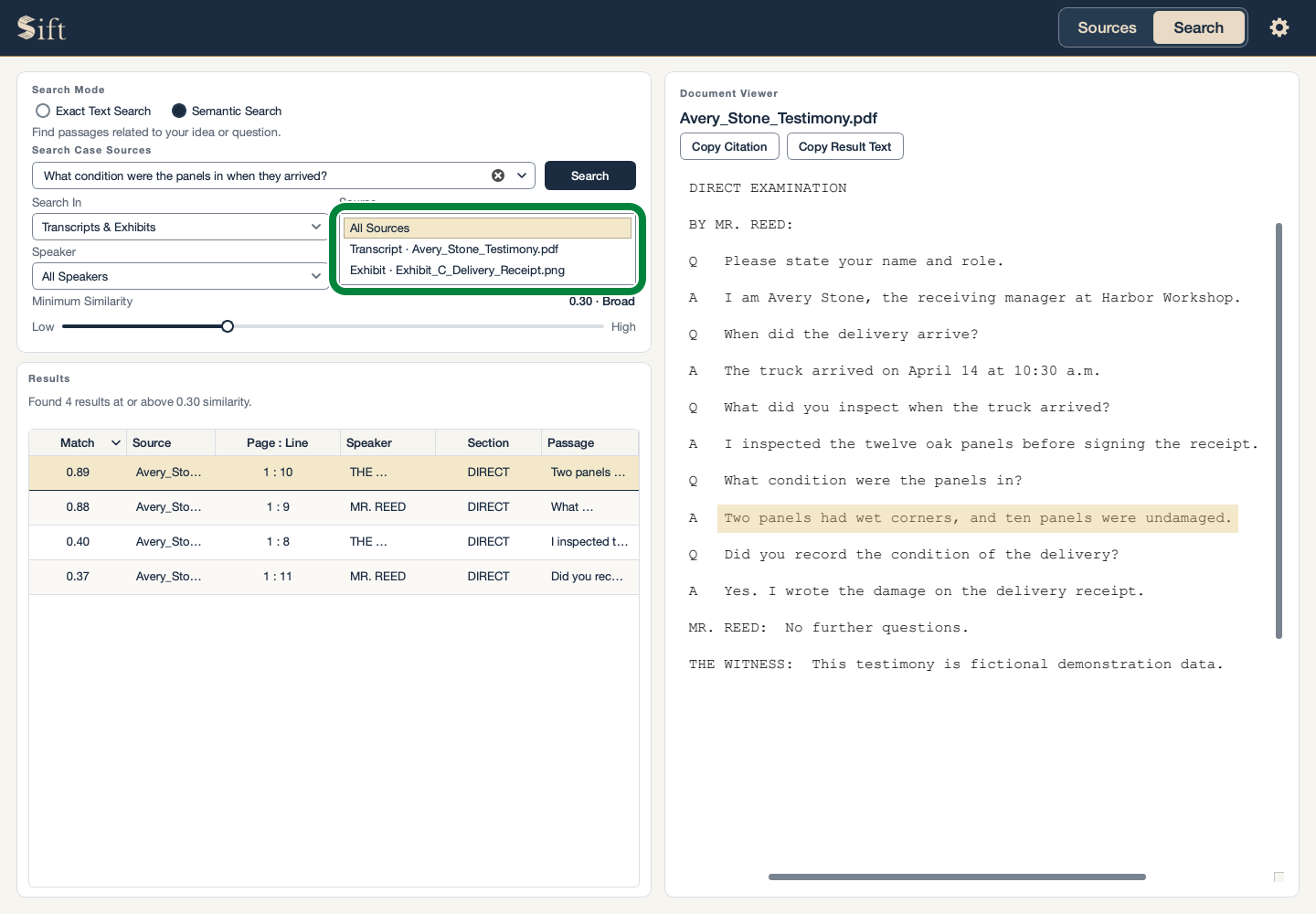Choose All Sources in the source list
The width and height of the screenshot is (1316, 914).
click(x=487, y=228)
